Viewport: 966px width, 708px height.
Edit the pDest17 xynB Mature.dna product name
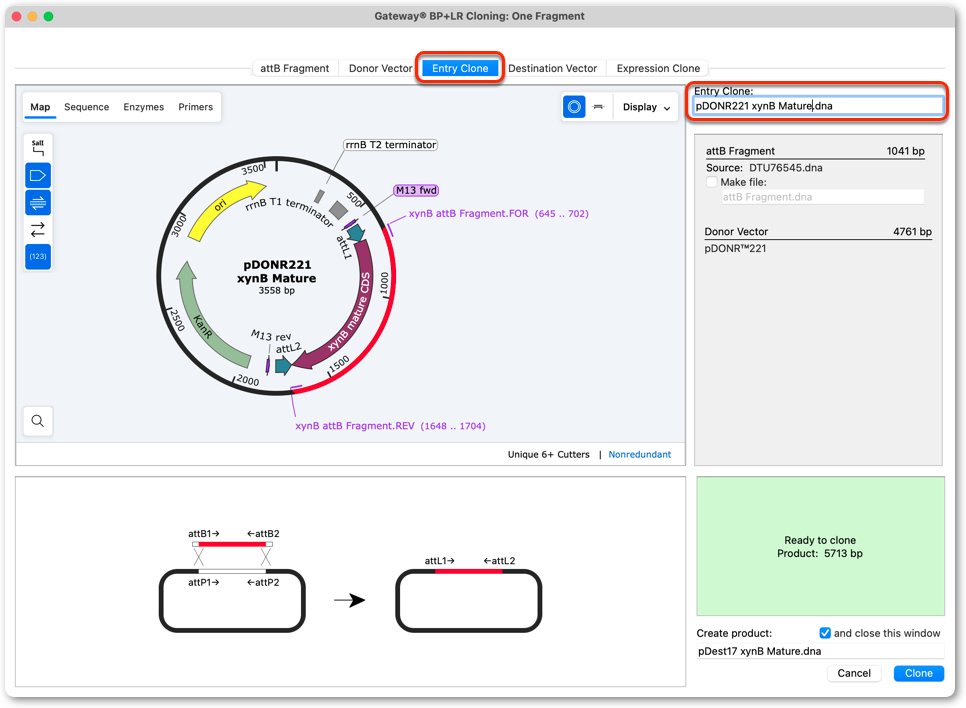pyautogui.click(x=820, y=651)
